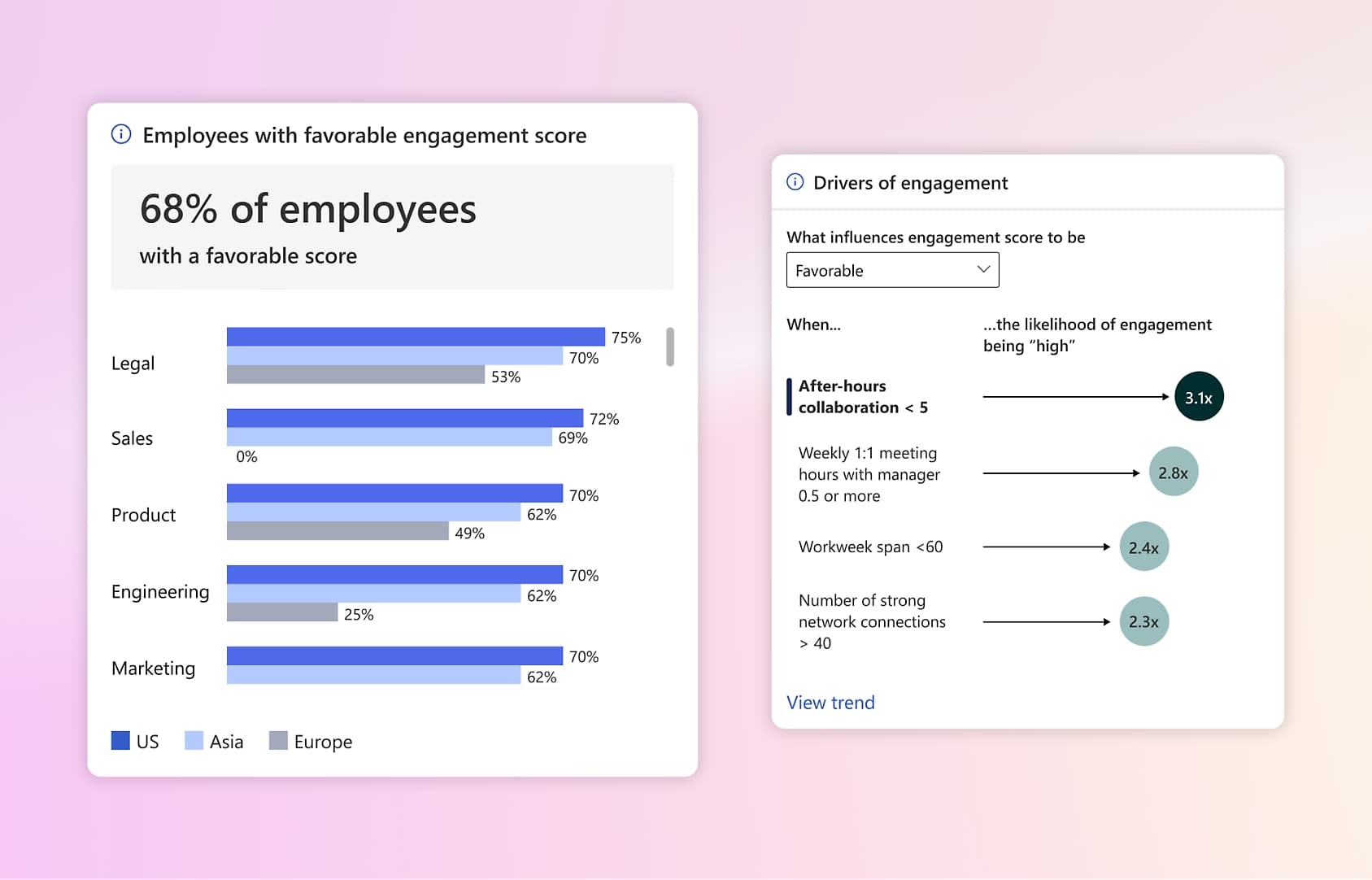
Task: Click info icon next to Drivers of engagement
Action: coord(795,182)
